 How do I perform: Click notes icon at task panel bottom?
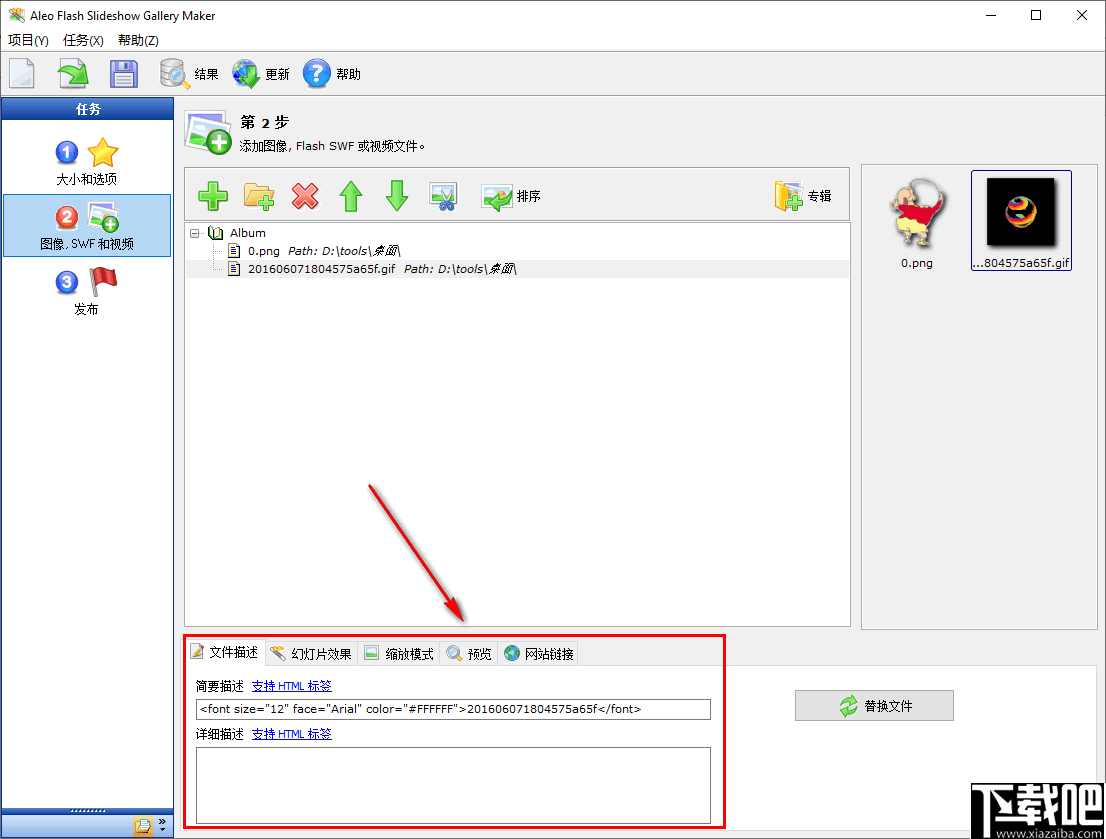click(x=143, y=825)
